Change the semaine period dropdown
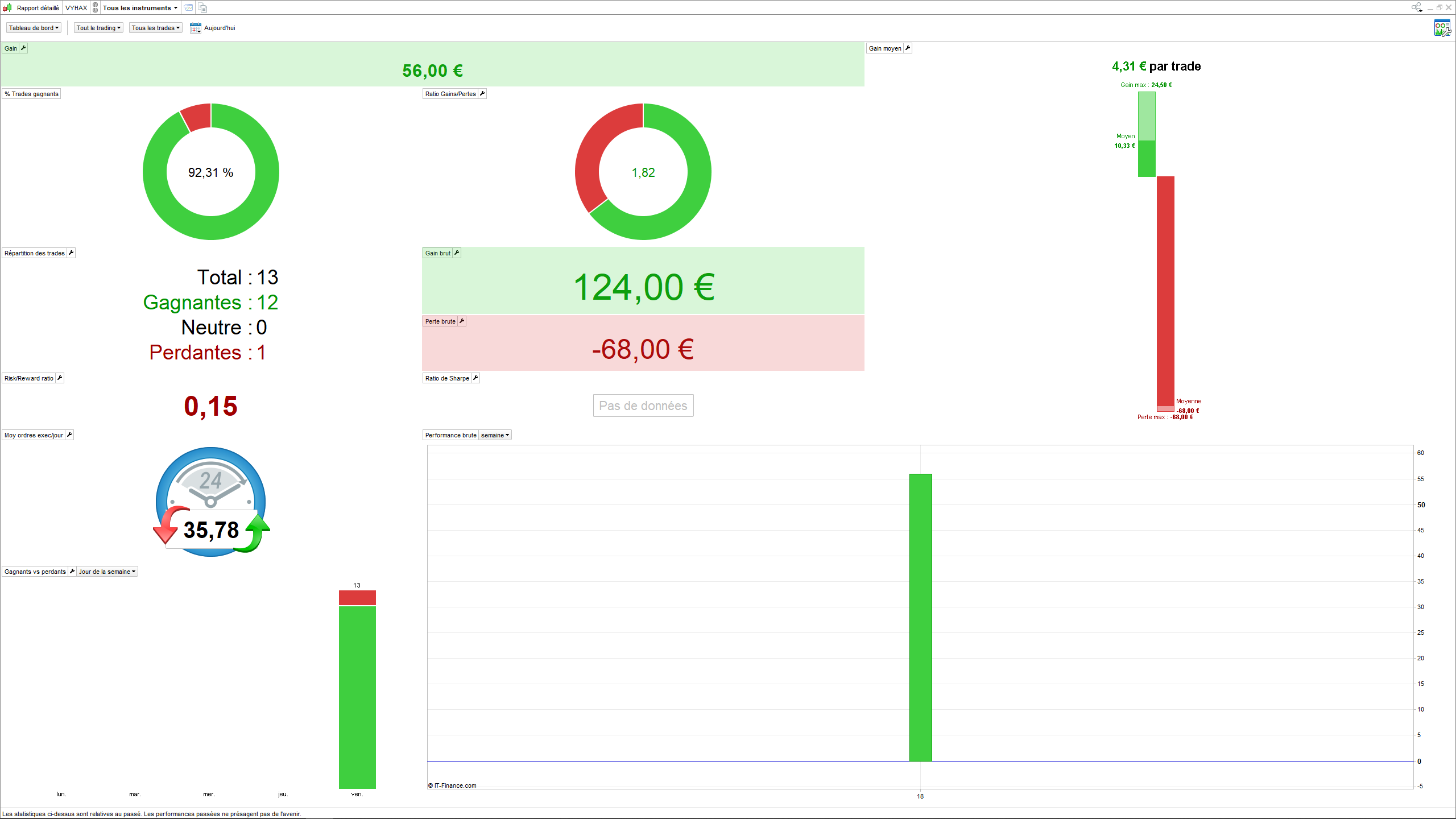 coord(495,435)
